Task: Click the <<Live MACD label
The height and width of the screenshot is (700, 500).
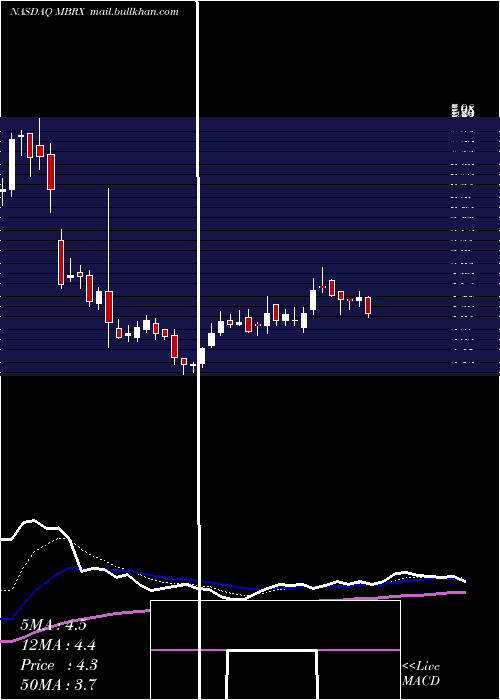Action: (x=421, y=674)
